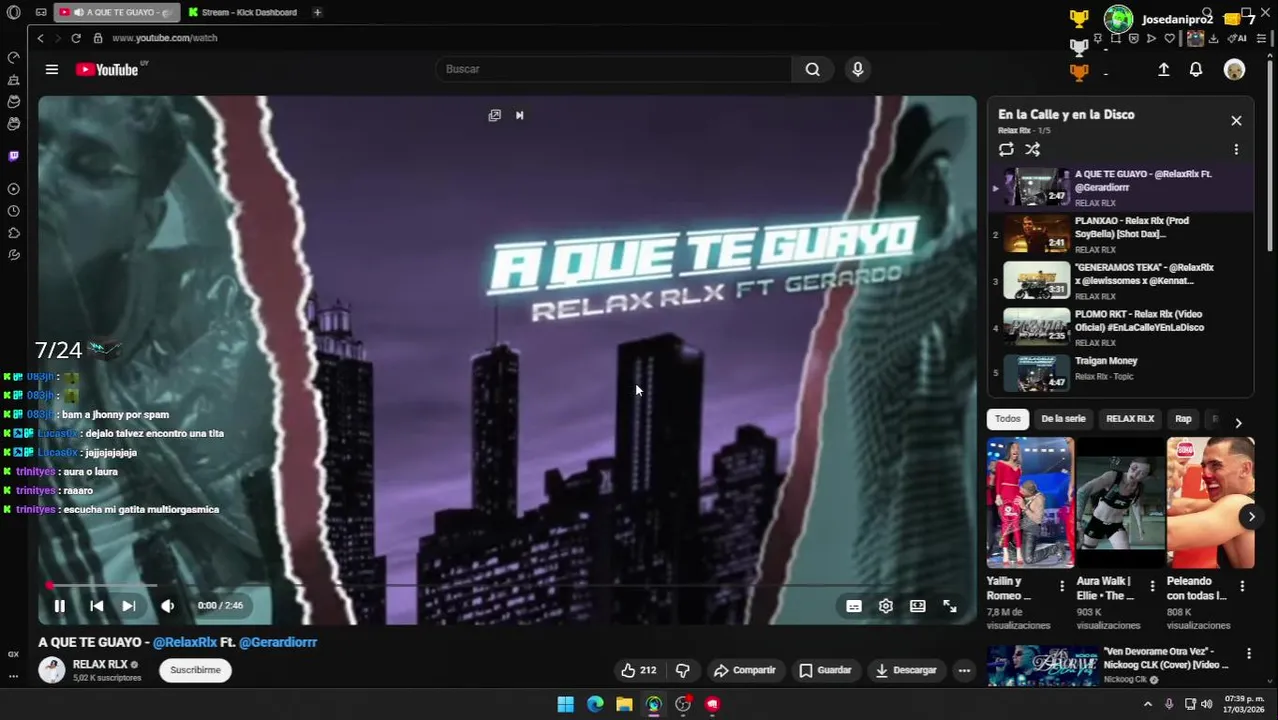Toggle the miniplayer icon atop the video
Screen dimensions: 1278x720
494,115
